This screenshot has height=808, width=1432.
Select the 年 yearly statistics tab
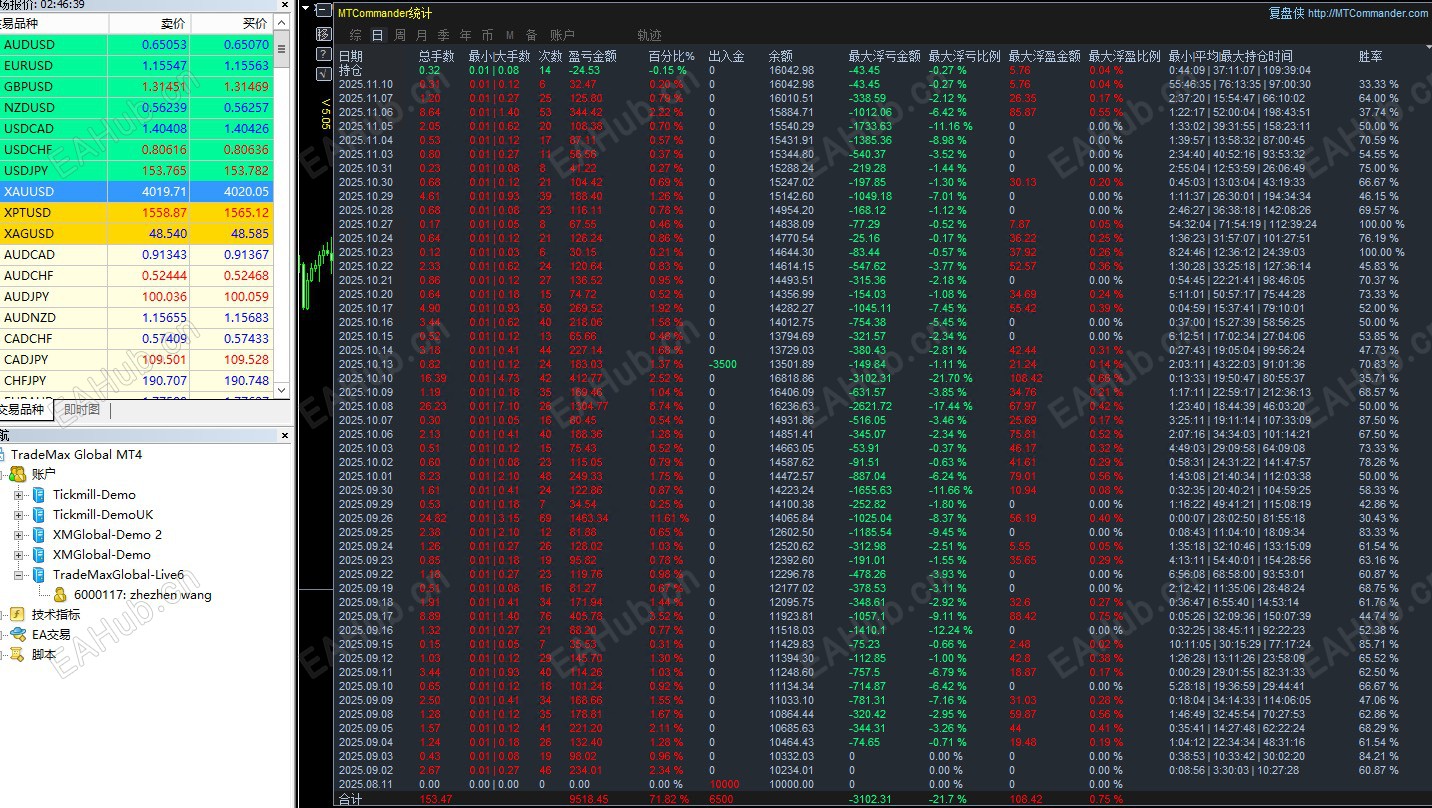[465, 35]
